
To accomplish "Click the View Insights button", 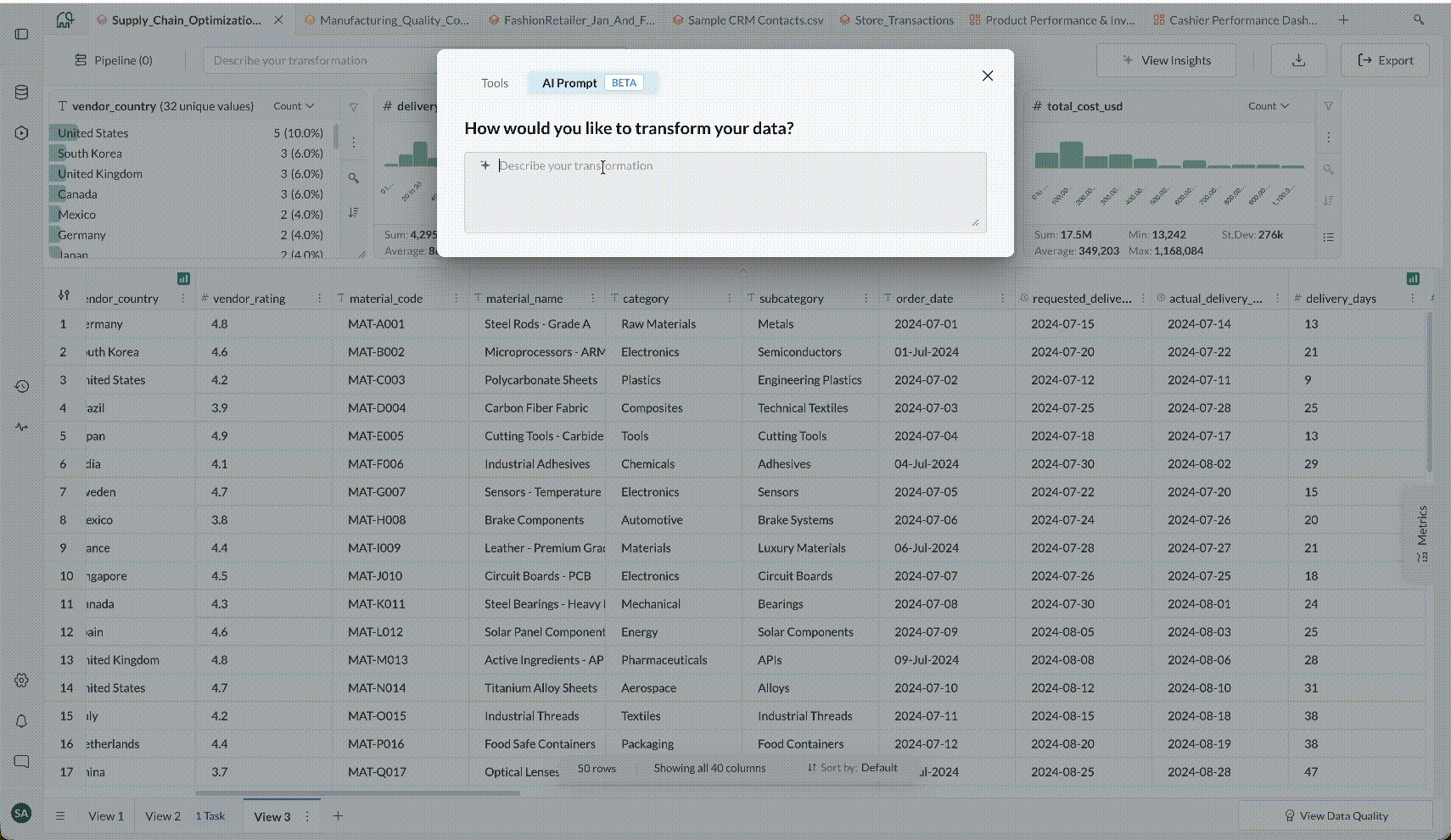I will pos(1167,60).
